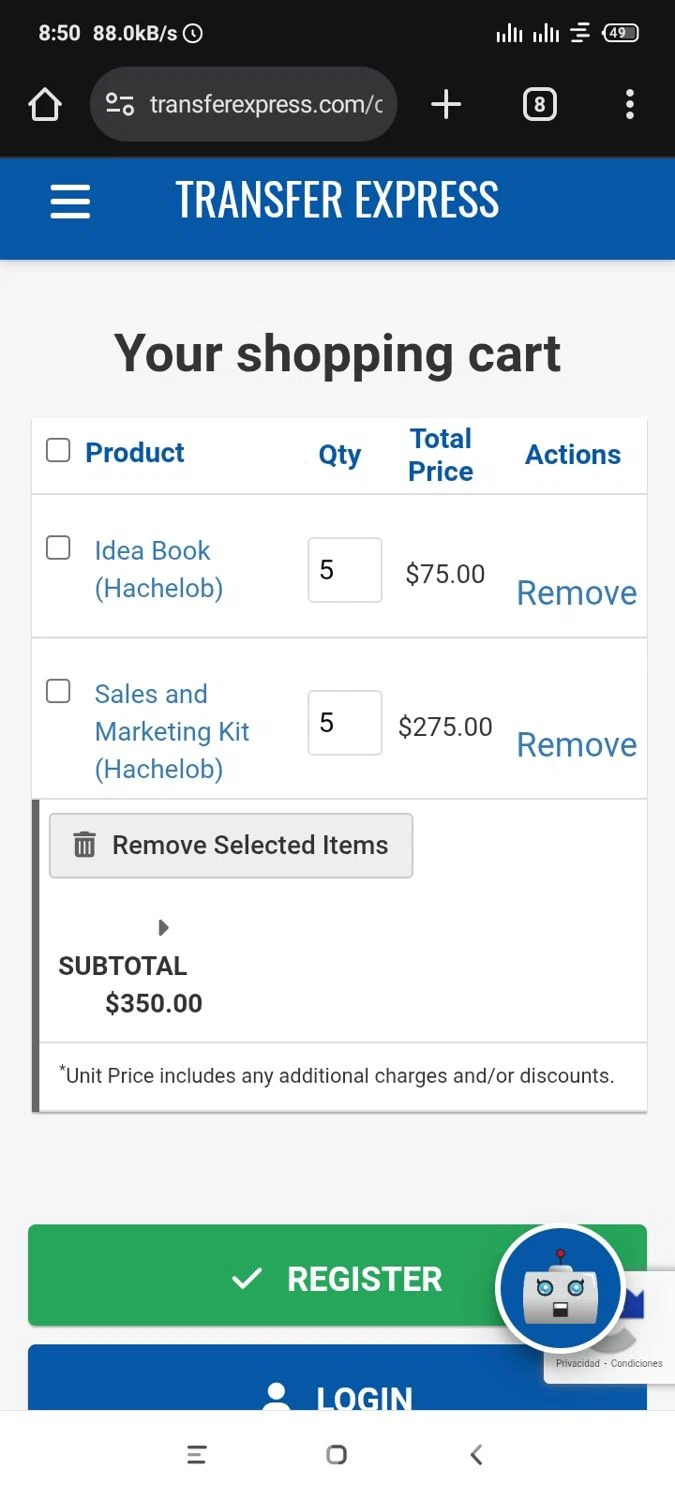The width and height of the screenshot is (675, 1500).
Task: Expand the subtotal disclosure triangle
Action: click(164, 928)
